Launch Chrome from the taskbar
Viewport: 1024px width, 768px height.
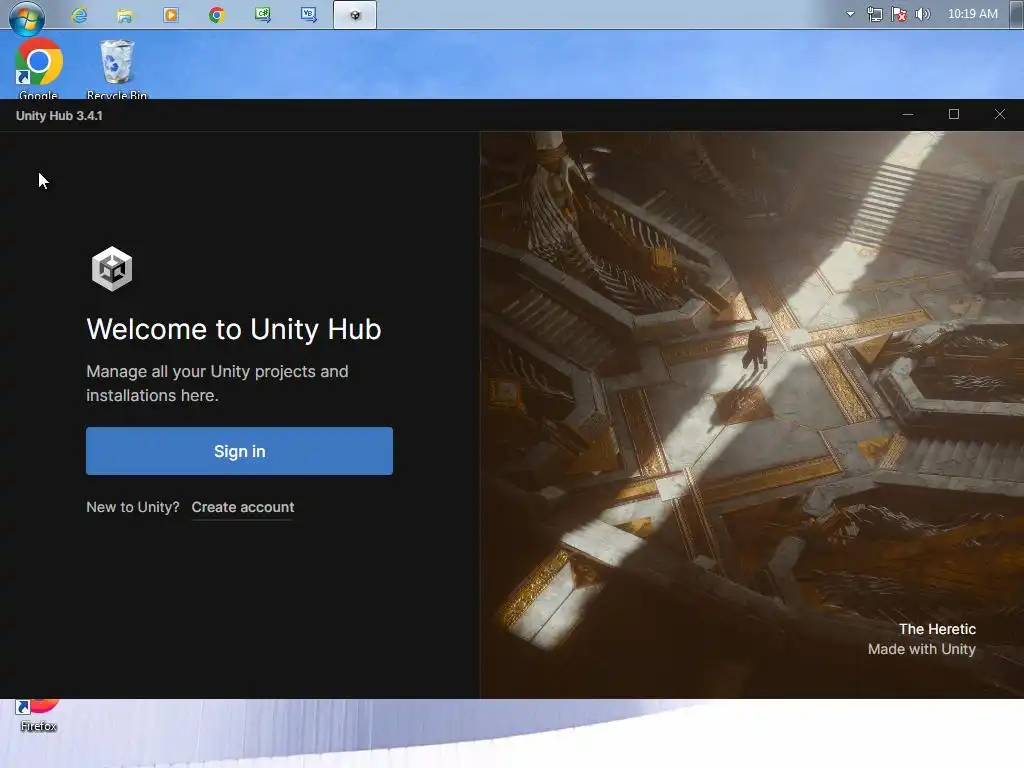click(x=217, y=14)
